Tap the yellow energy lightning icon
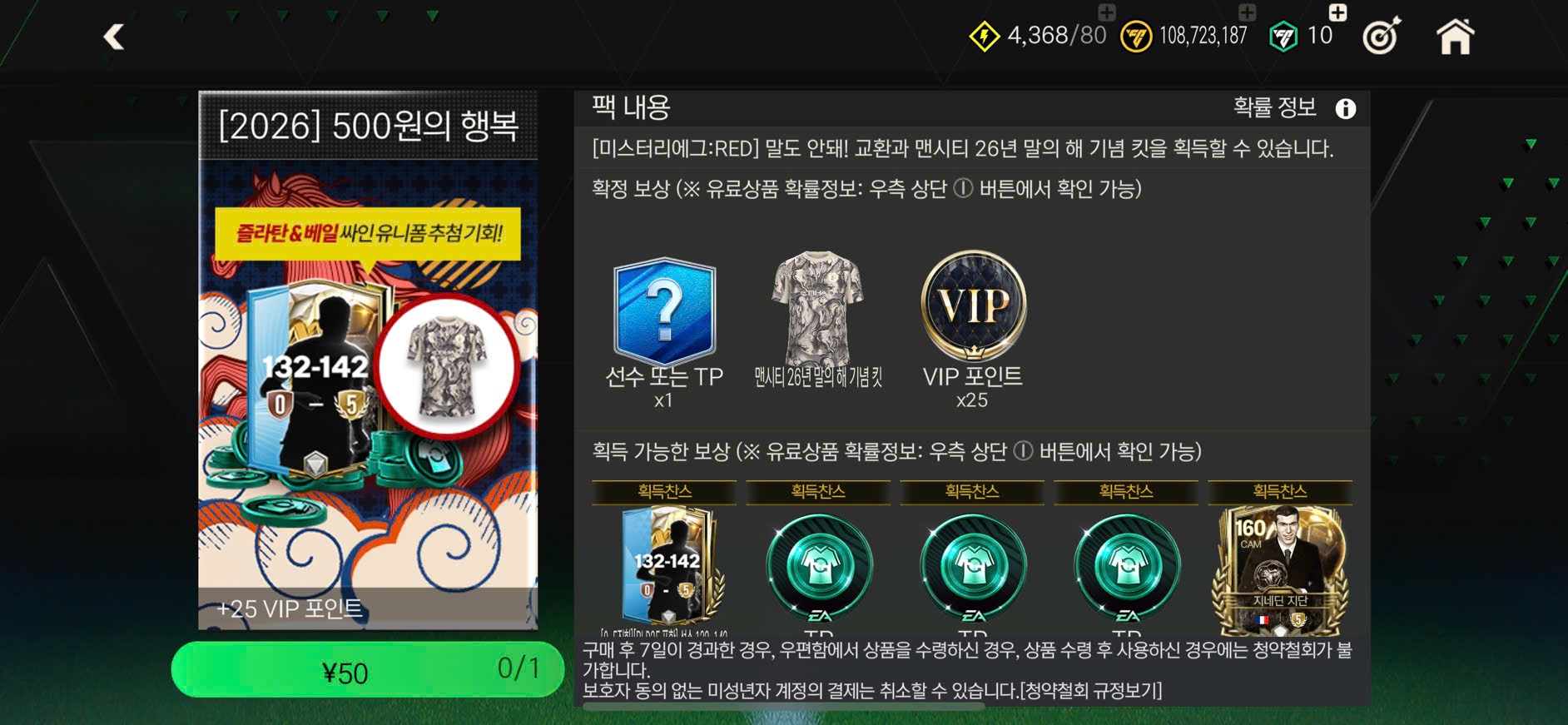Screen dimensions: 1568x725 985,37
